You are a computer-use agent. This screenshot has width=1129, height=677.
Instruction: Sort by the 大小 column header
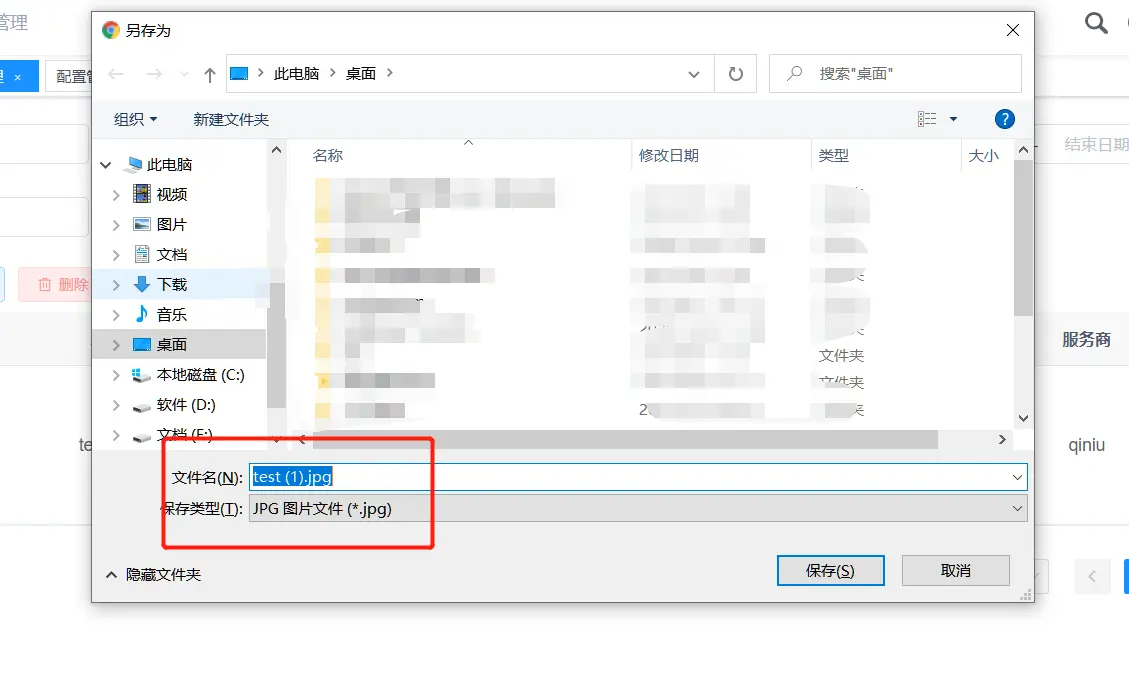[983, 156]
